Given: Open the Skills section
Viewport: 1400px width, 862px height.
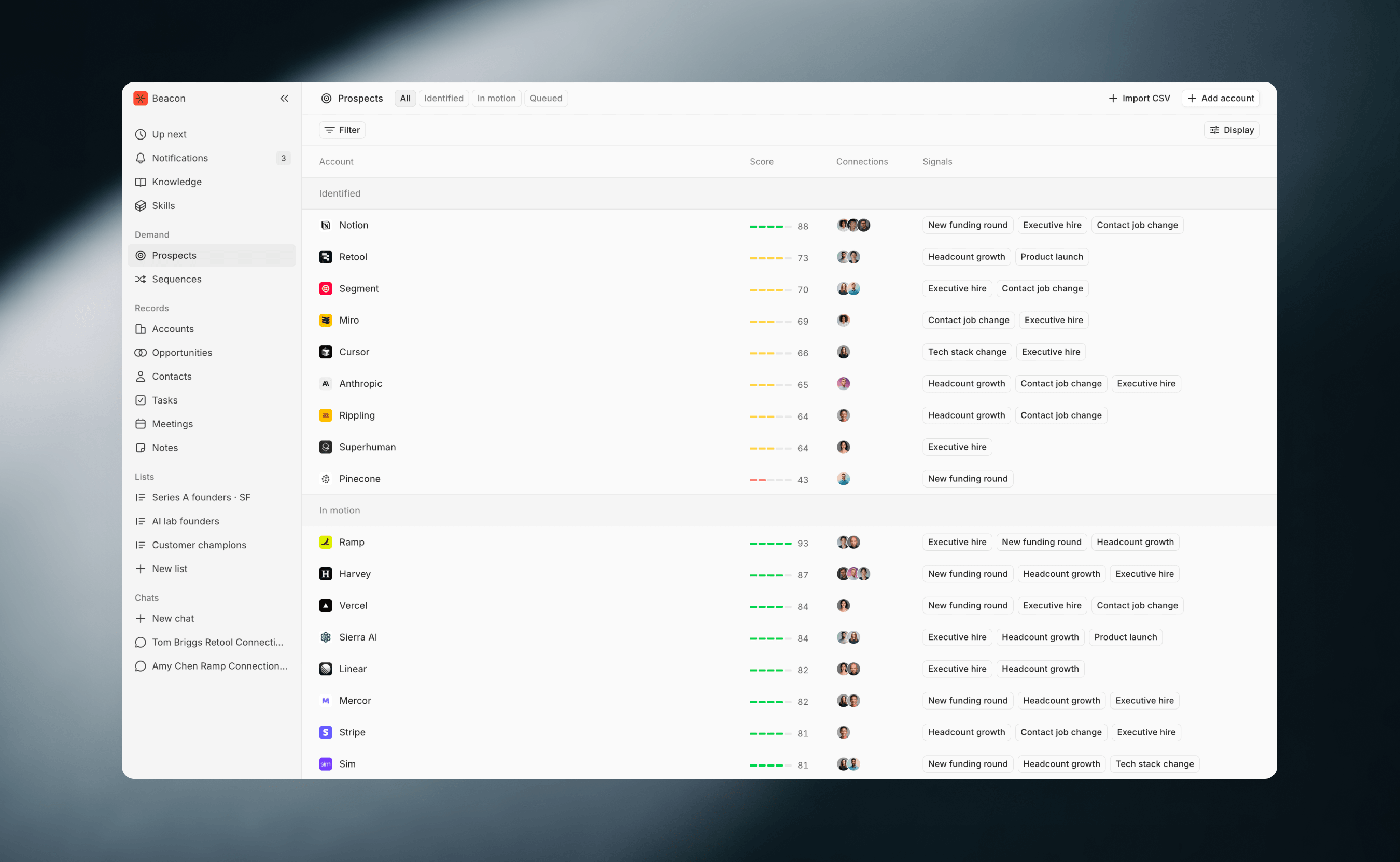Looking at the screenshot, I should (x=163, y=205).
